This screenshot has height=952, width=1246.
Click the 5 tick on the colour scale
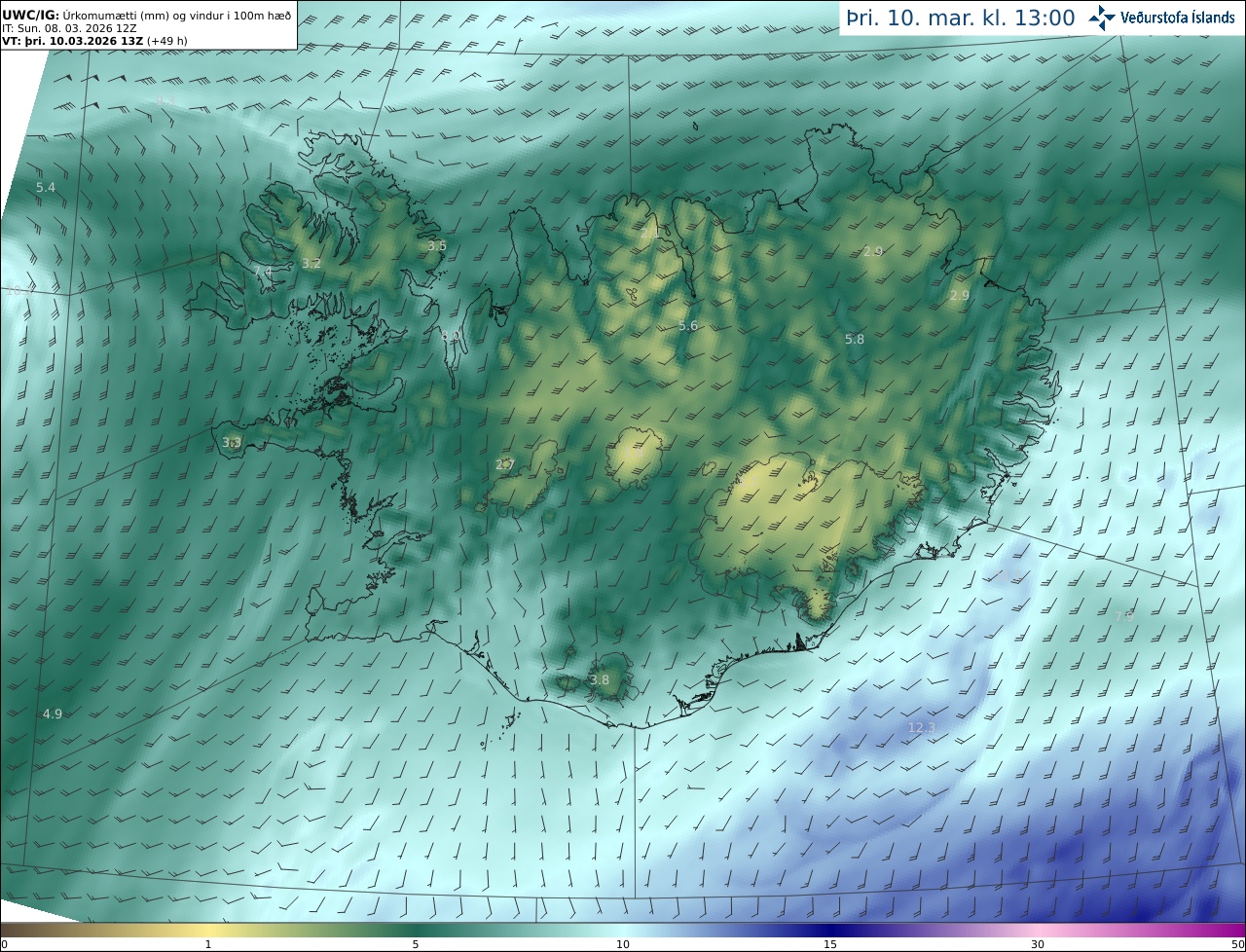(x=416, y=945)
